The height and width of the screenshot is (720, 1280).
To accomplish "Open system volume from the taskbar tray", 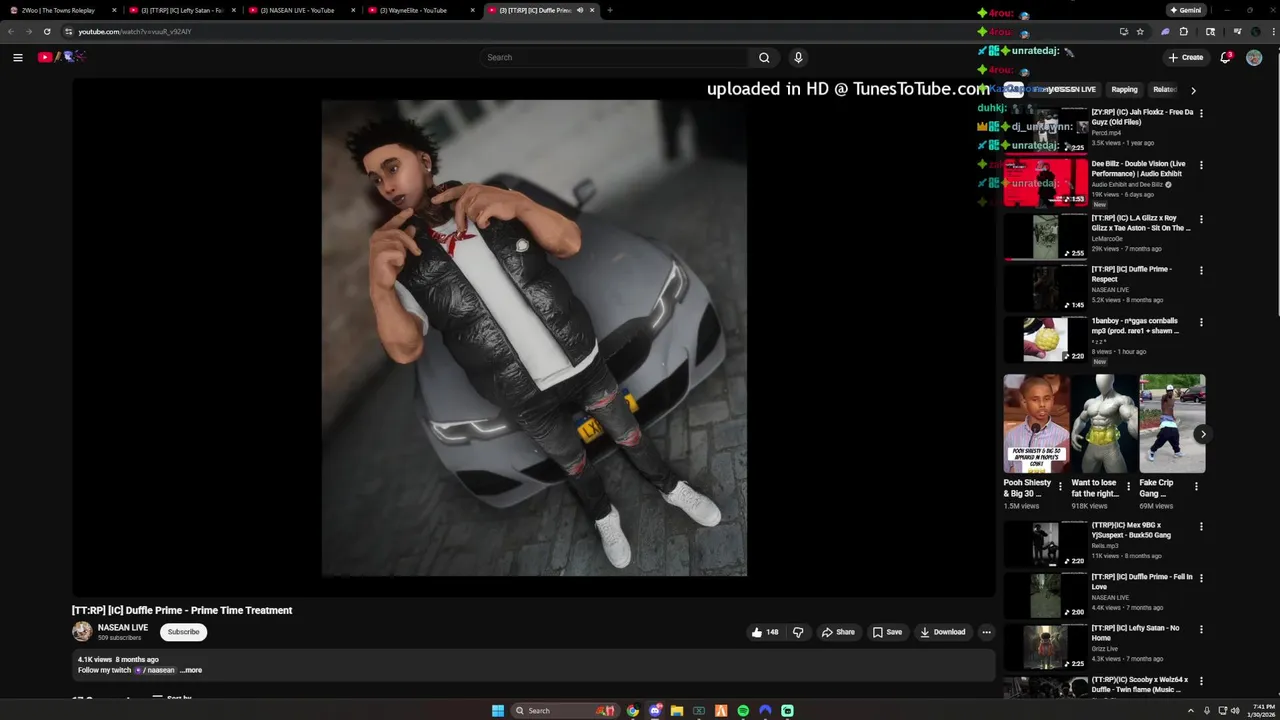I will (x=1236, y=711).
